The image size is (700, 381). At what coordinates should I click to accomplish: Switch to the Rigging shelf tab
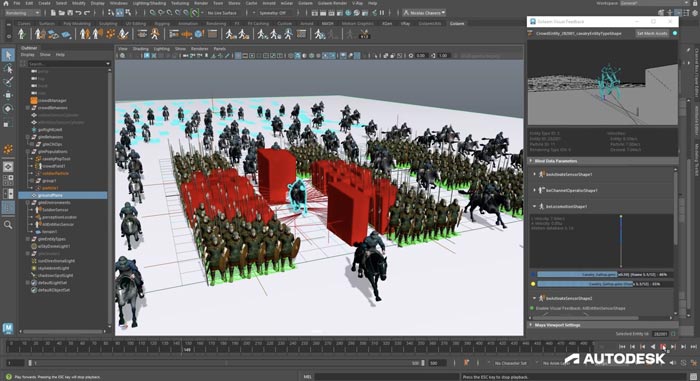click(x=162, y=23)
